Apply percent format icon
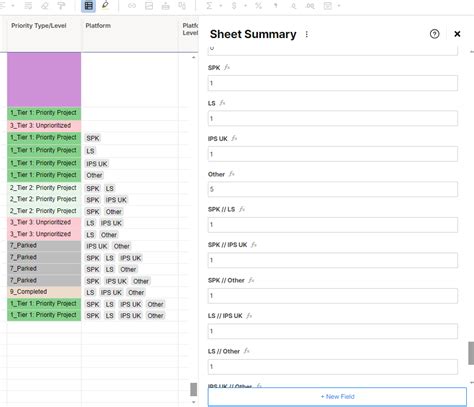Viewport: 474px width, 407px height. pyautogui.click(x=258, y=6)
